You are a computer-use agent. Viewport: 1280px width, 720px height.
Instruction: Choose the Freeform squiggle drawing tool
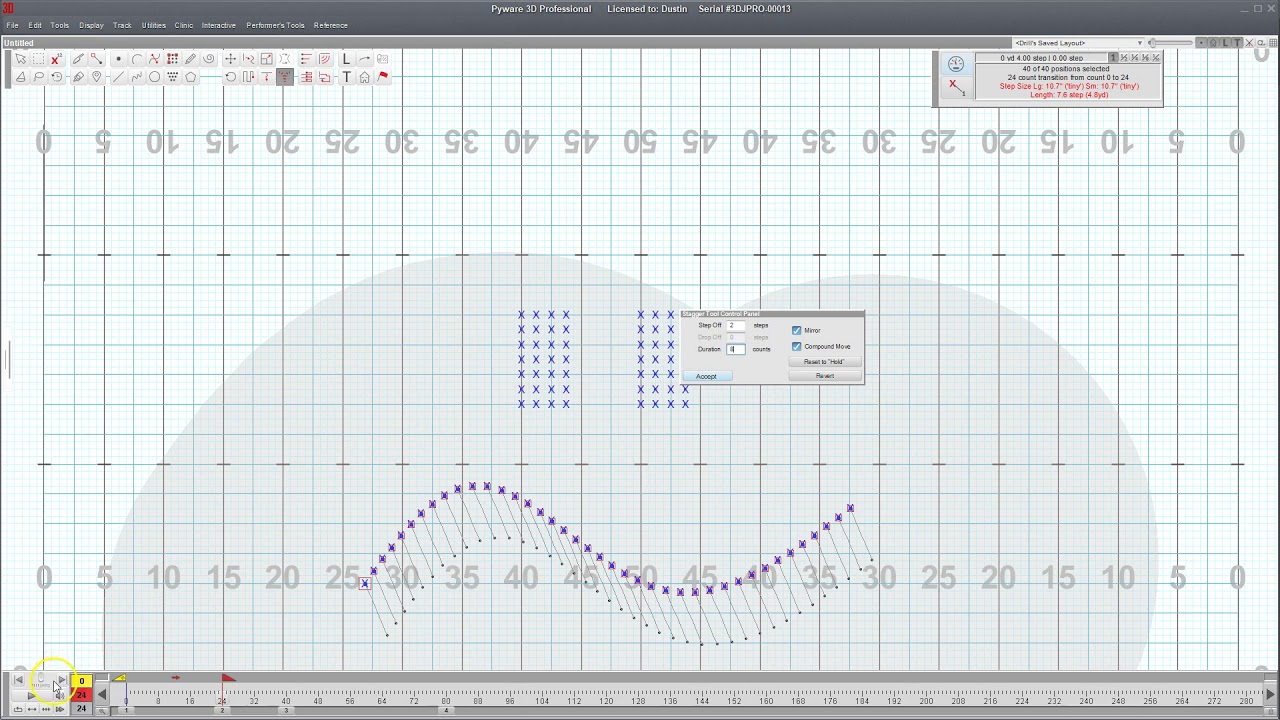[136, 77]
